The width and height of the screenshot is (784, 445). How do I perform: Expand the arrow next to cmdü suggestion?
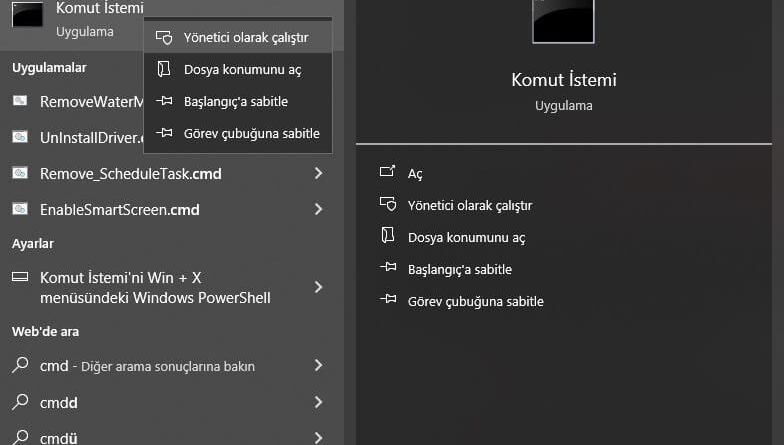click(x=318, y=437)
